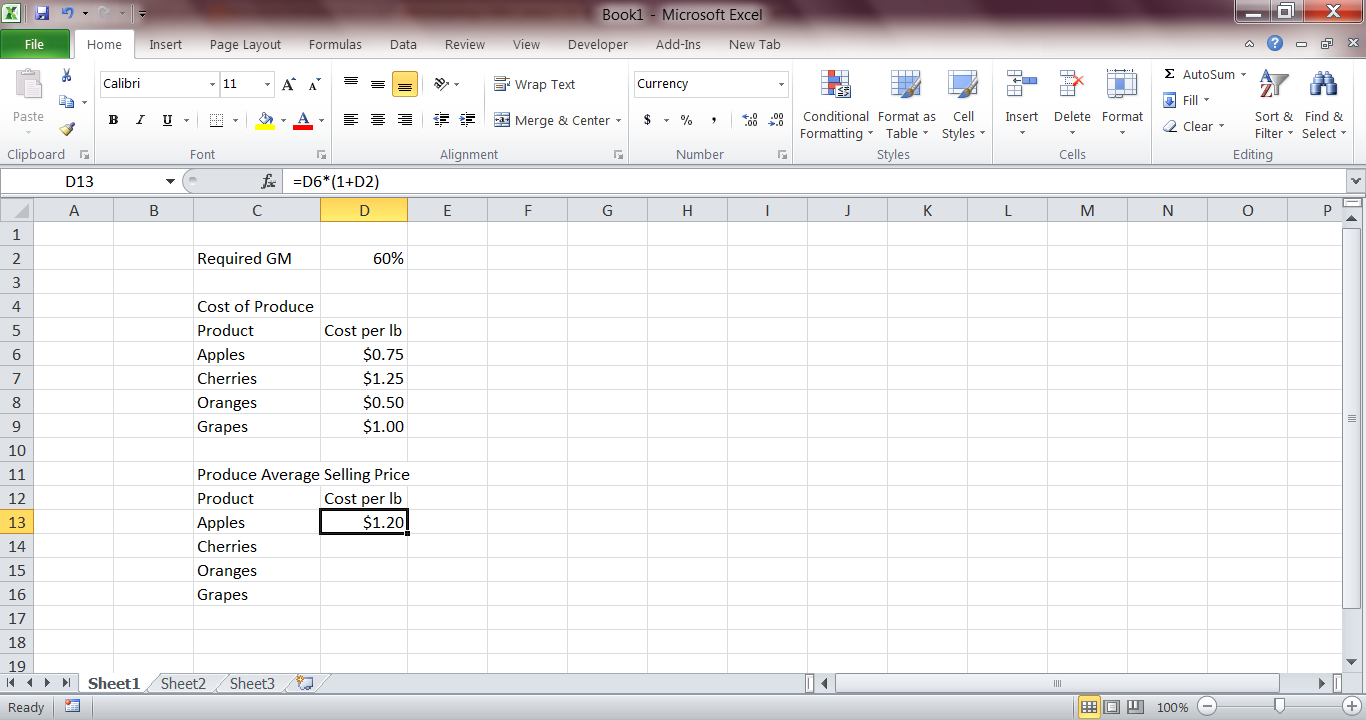The width and height of the screenshot is (1366, 720).
Task: Click the Insert Function fx icon
Action: (x=268, y=181)
